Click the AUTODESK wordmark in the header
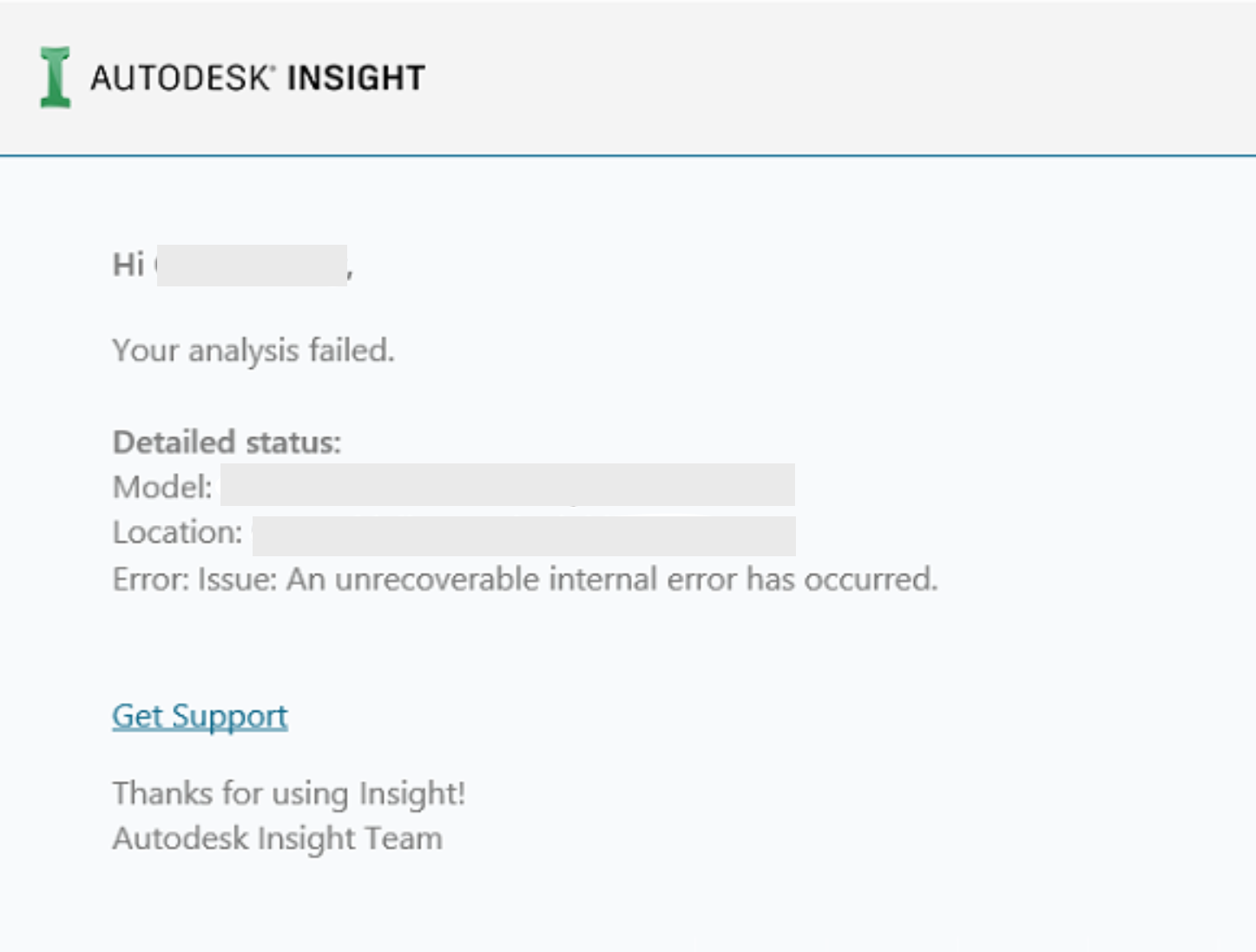Image resolution: width=1256 pixels, height=952 pixels. 180,78
